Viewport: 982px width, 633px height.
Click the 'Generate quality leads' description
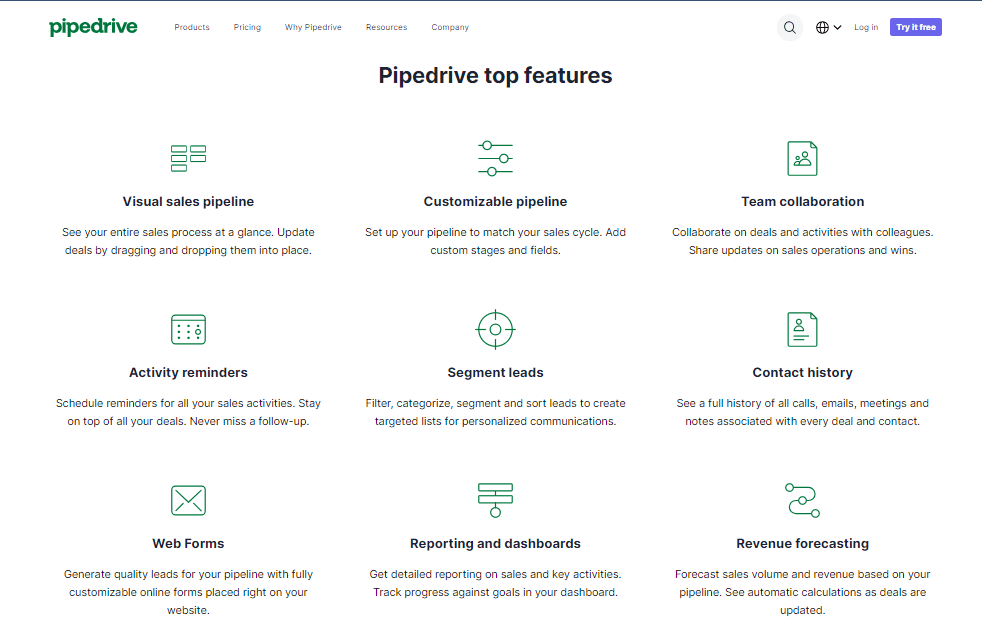coord(189,592)
